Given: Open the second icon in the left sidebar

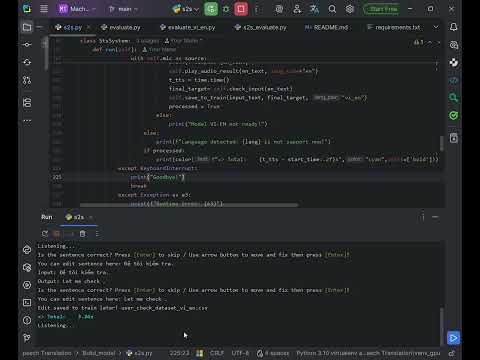Looking at the screenshot, I should click(x=27, y=62).
